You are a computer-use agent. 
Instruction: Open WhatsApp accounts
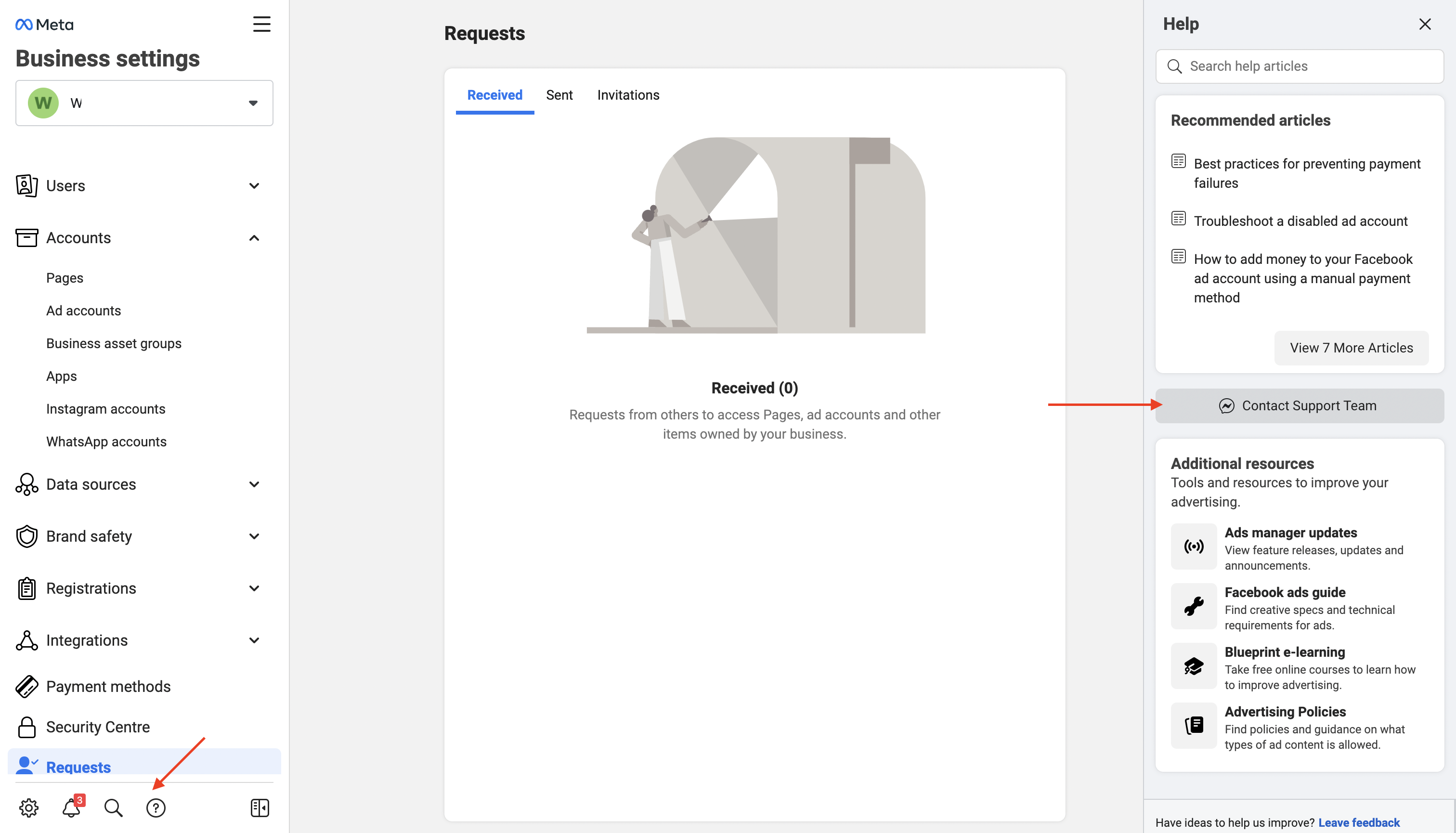106,442
